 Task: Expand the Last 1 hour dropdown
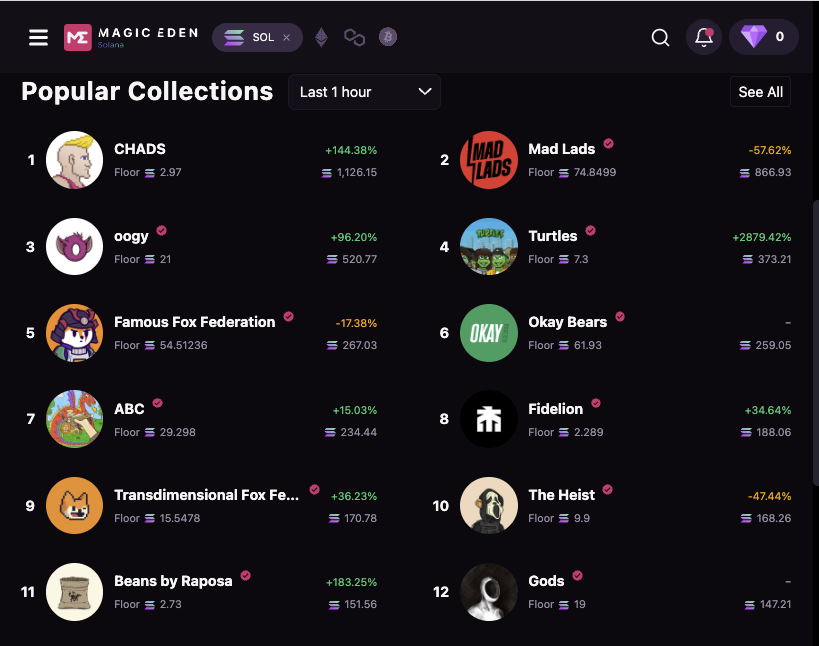pyautogui.click(x=364, y=92)
